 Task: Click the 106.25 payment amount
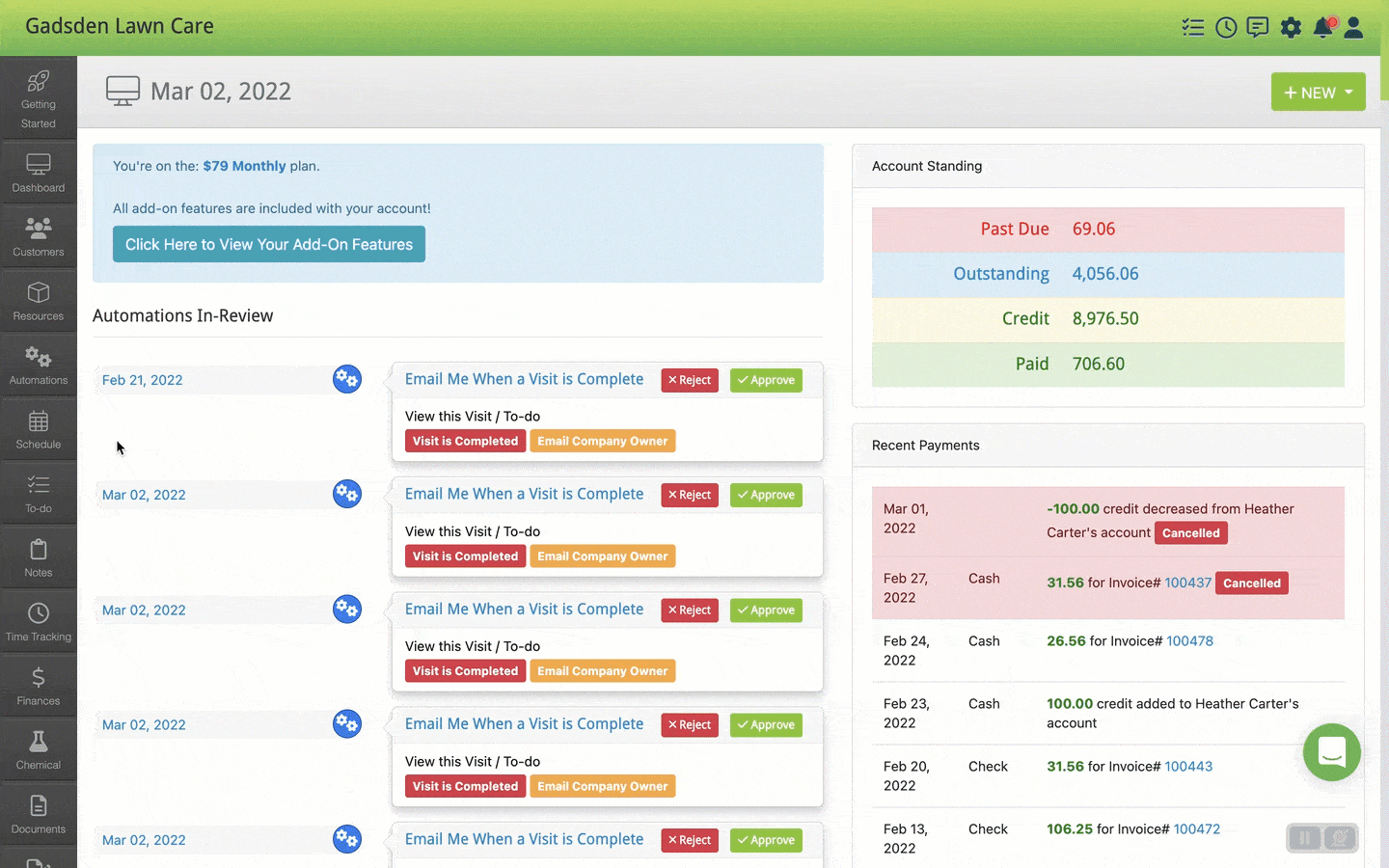pyautogui.click(x=1070, y=828)
